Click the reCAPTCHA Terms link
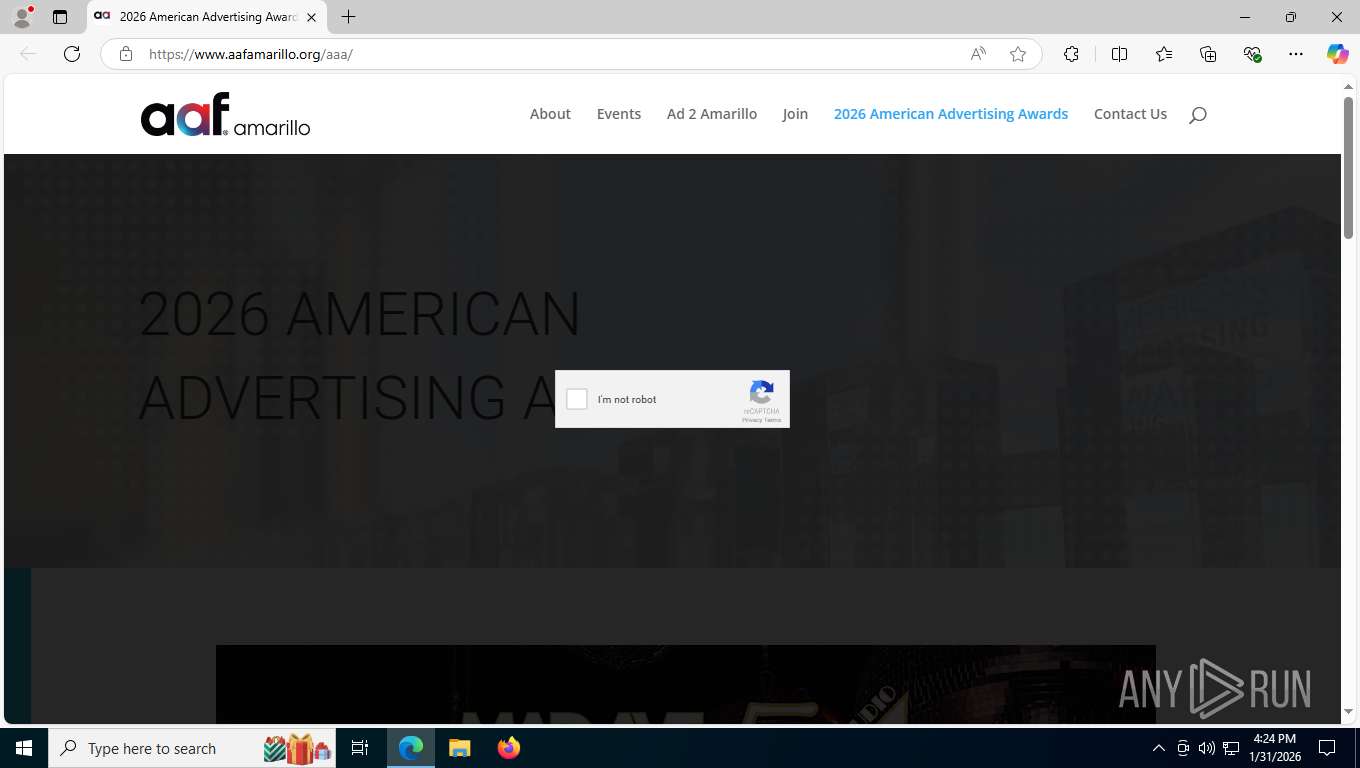 [x=773, y=420]
